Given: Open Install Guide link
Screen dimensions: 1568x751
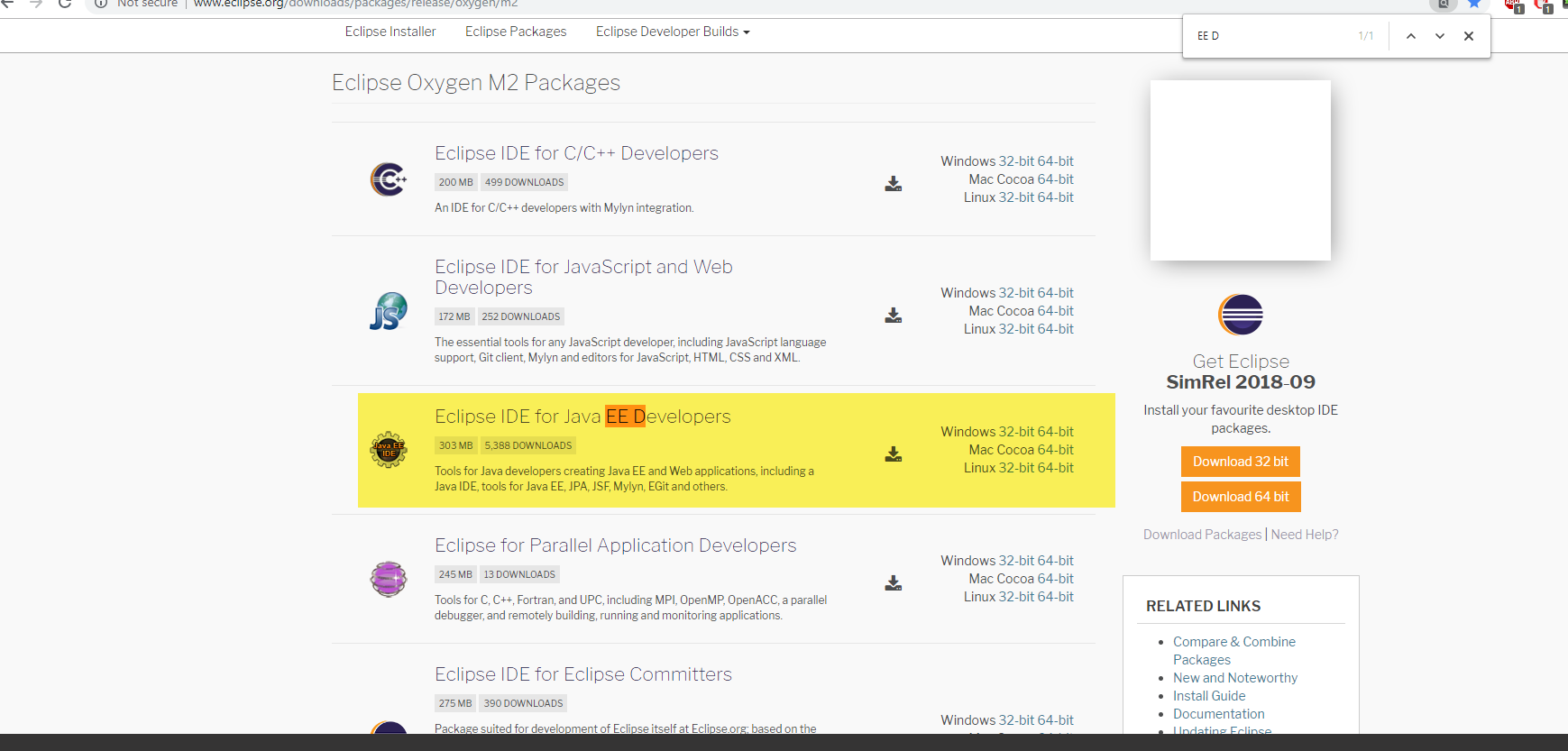Looking at the screenshot, I should pyautogui.click(x=1209, y=696).
